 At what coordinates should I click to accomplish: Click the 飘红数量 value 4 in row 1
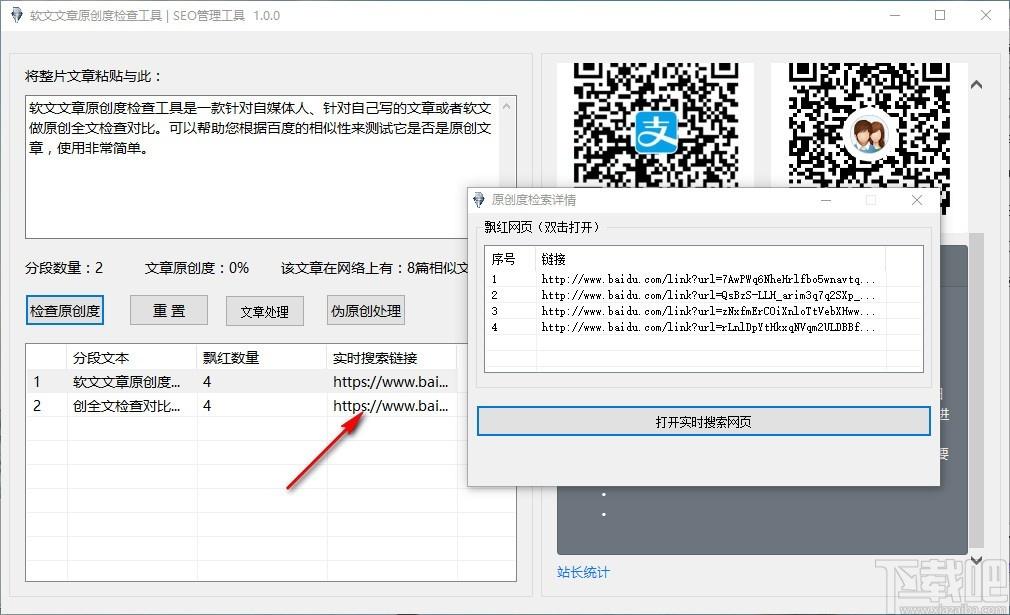207,381
